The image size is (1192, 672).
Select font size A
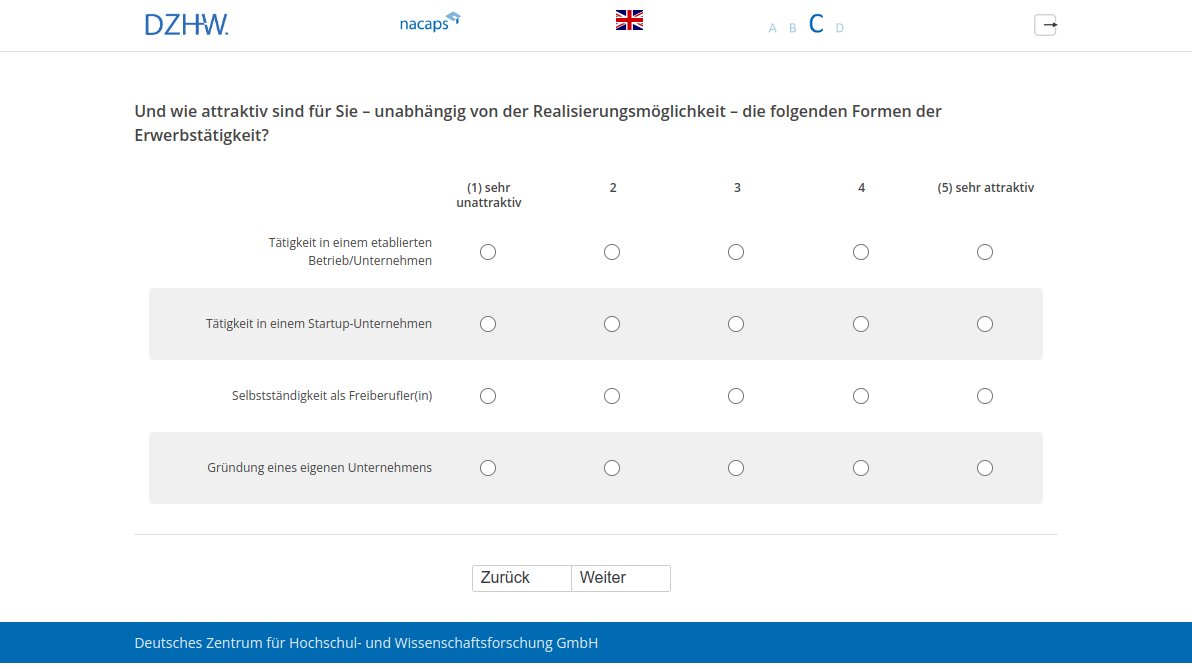(772, 28)
